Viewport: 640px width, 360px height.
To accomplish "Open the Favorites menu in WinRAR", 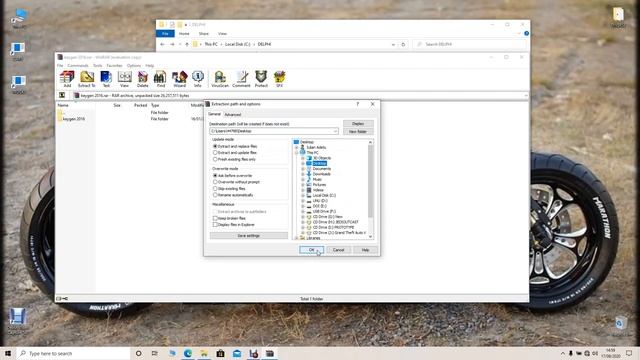I will click(114, 65).
